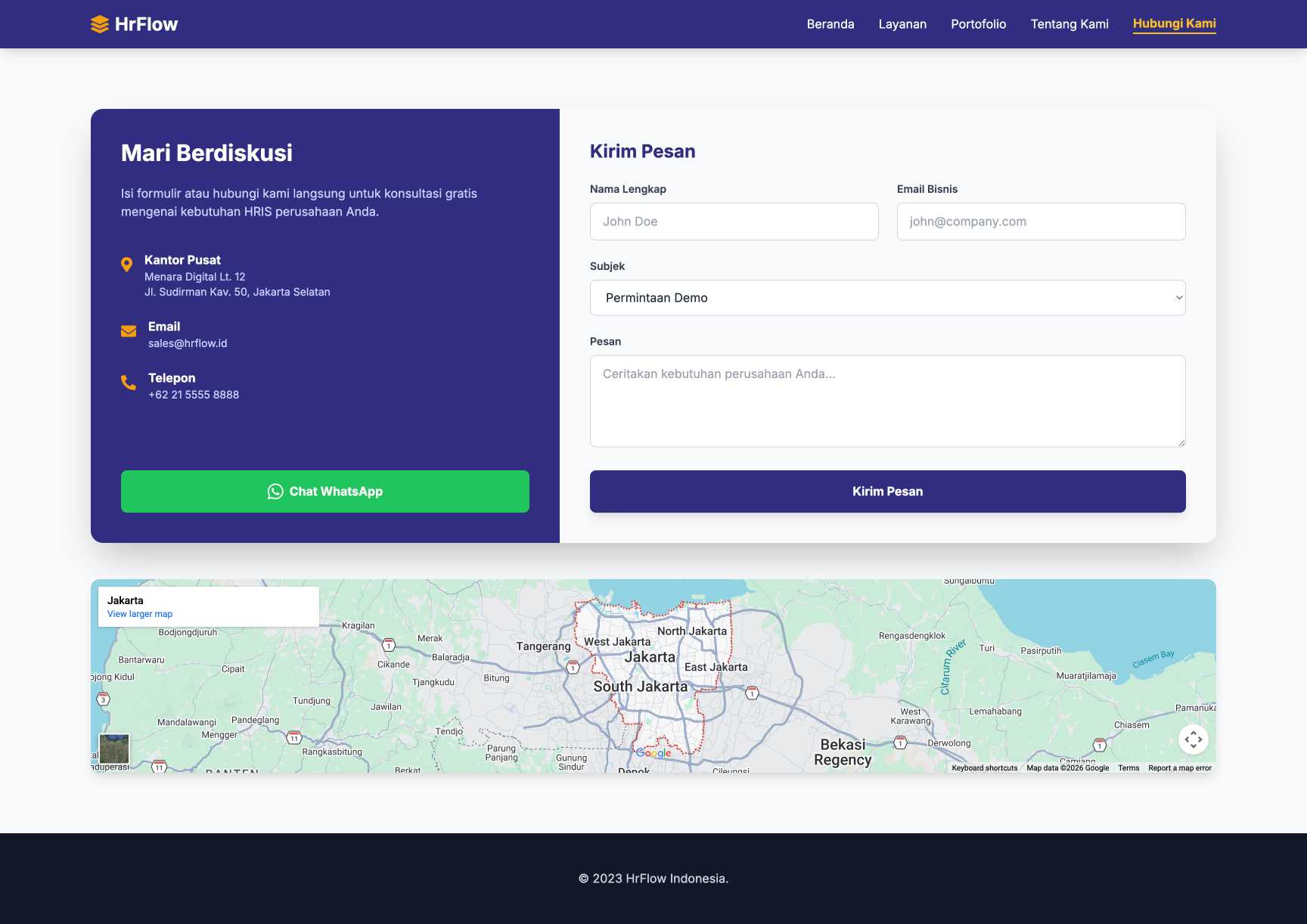Navigate to the Portofolio page
Viewport: 1307px width, 924px height.
978,24
